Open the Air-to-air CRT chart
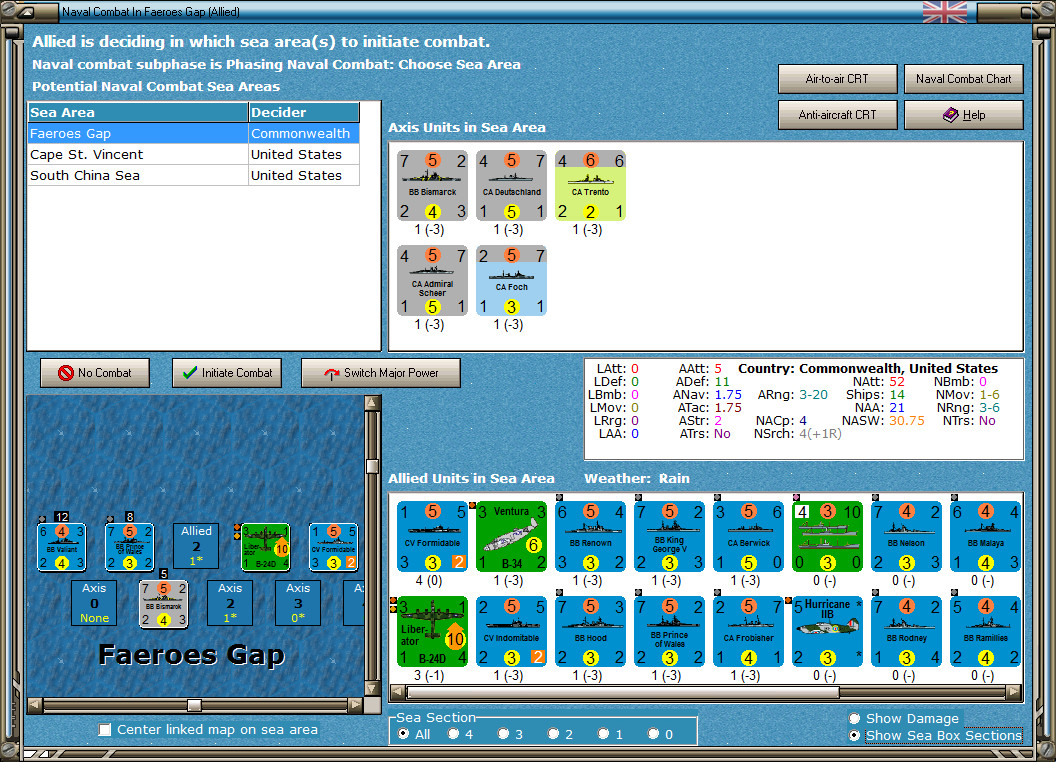This screenshot has width=1056, height=762. (837, 79)
